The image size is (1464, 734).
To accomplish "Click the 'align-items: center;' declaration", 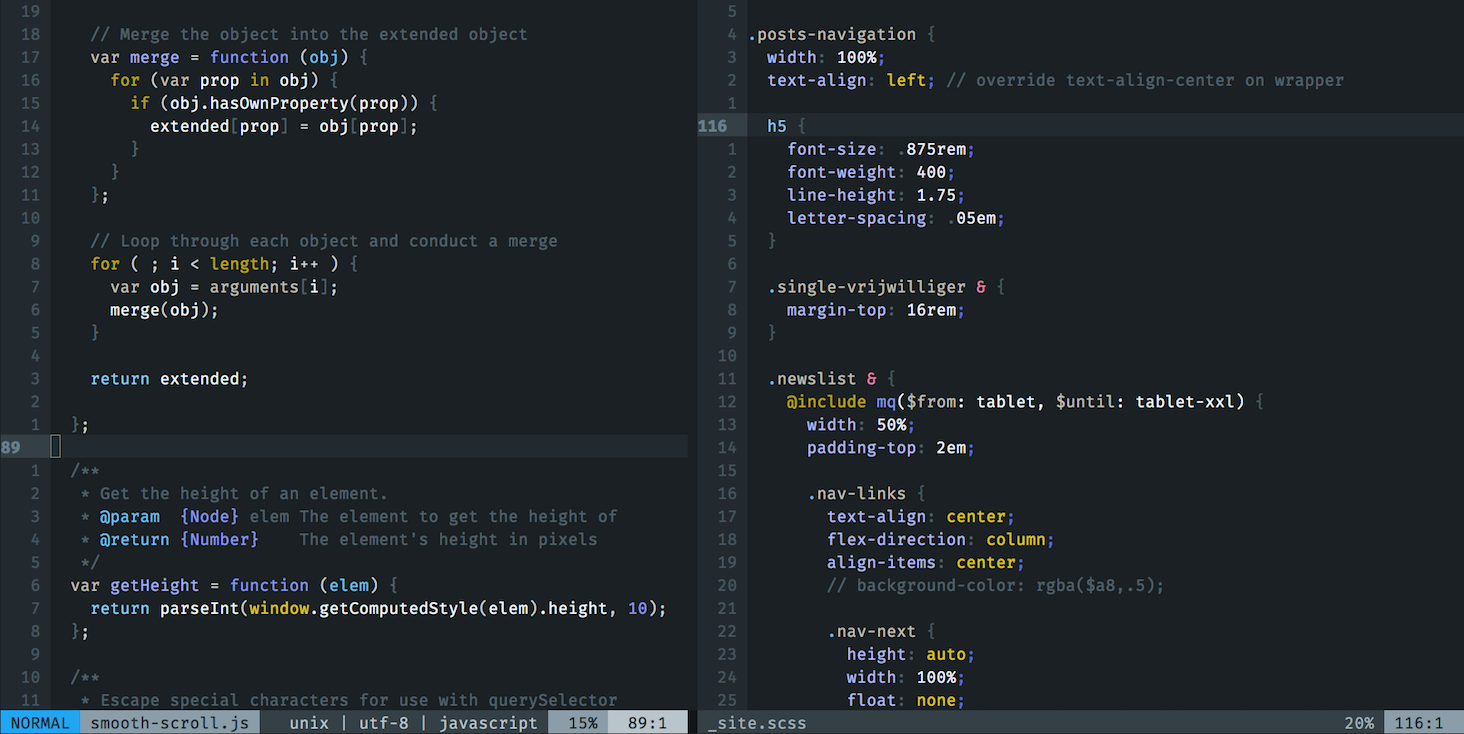I will click(926, 562).
